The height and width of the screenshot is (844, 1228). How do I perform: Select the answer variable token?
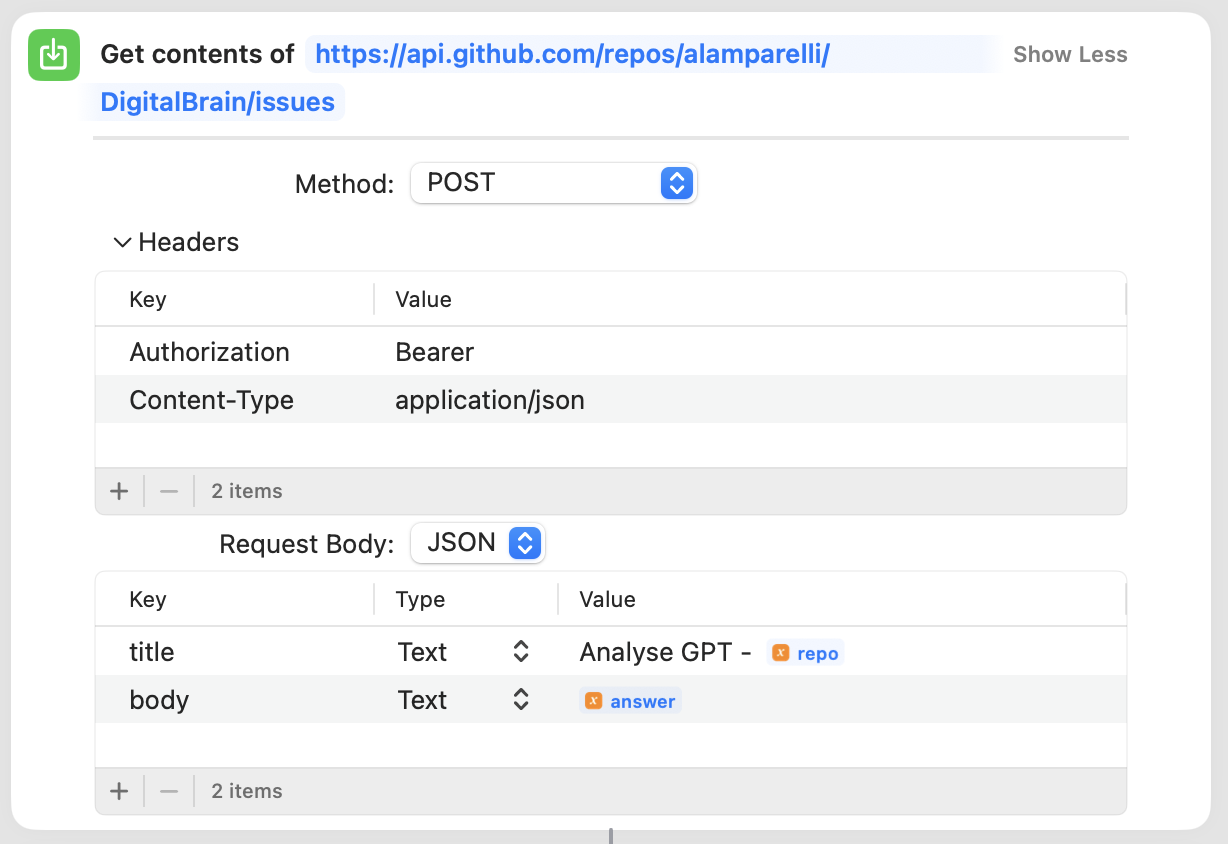[630, 700]
